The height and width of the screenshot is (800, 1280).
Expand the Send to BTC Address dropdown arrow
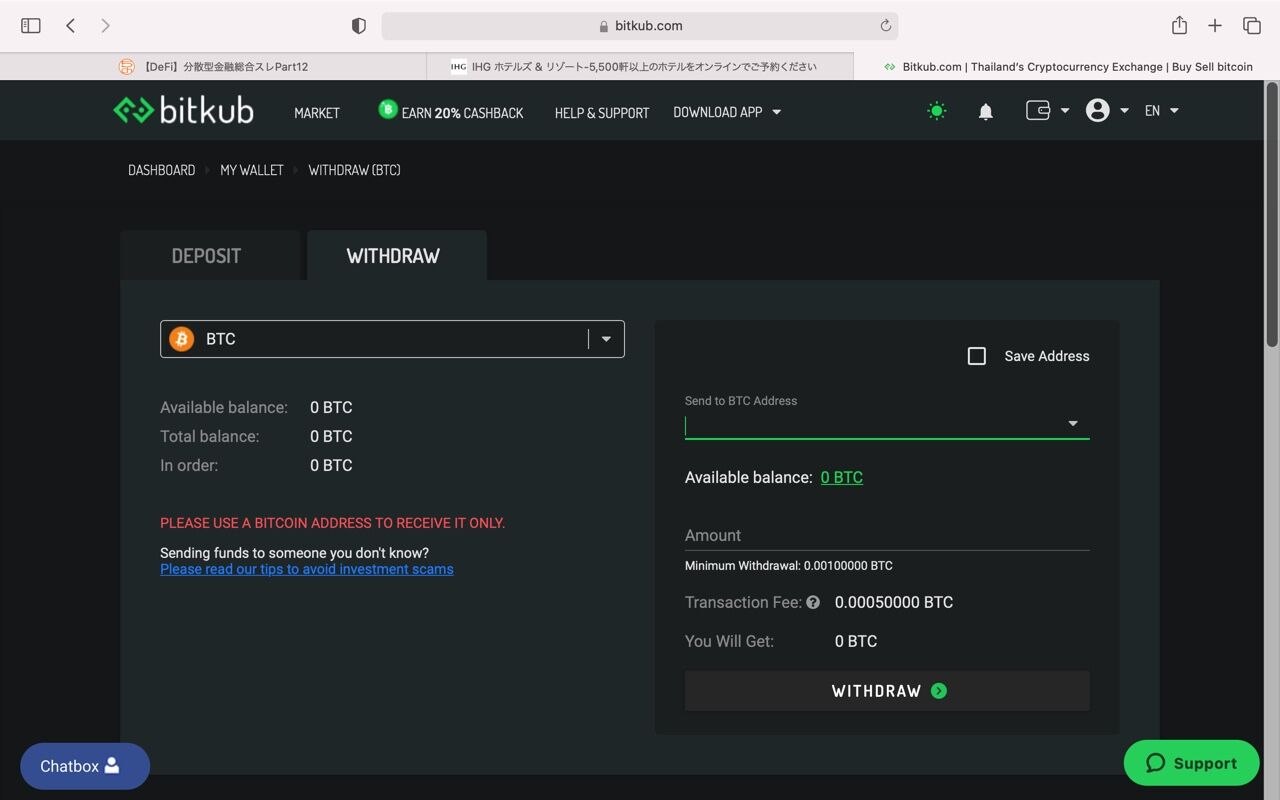pyautogui.click(x=1073, y=424)
